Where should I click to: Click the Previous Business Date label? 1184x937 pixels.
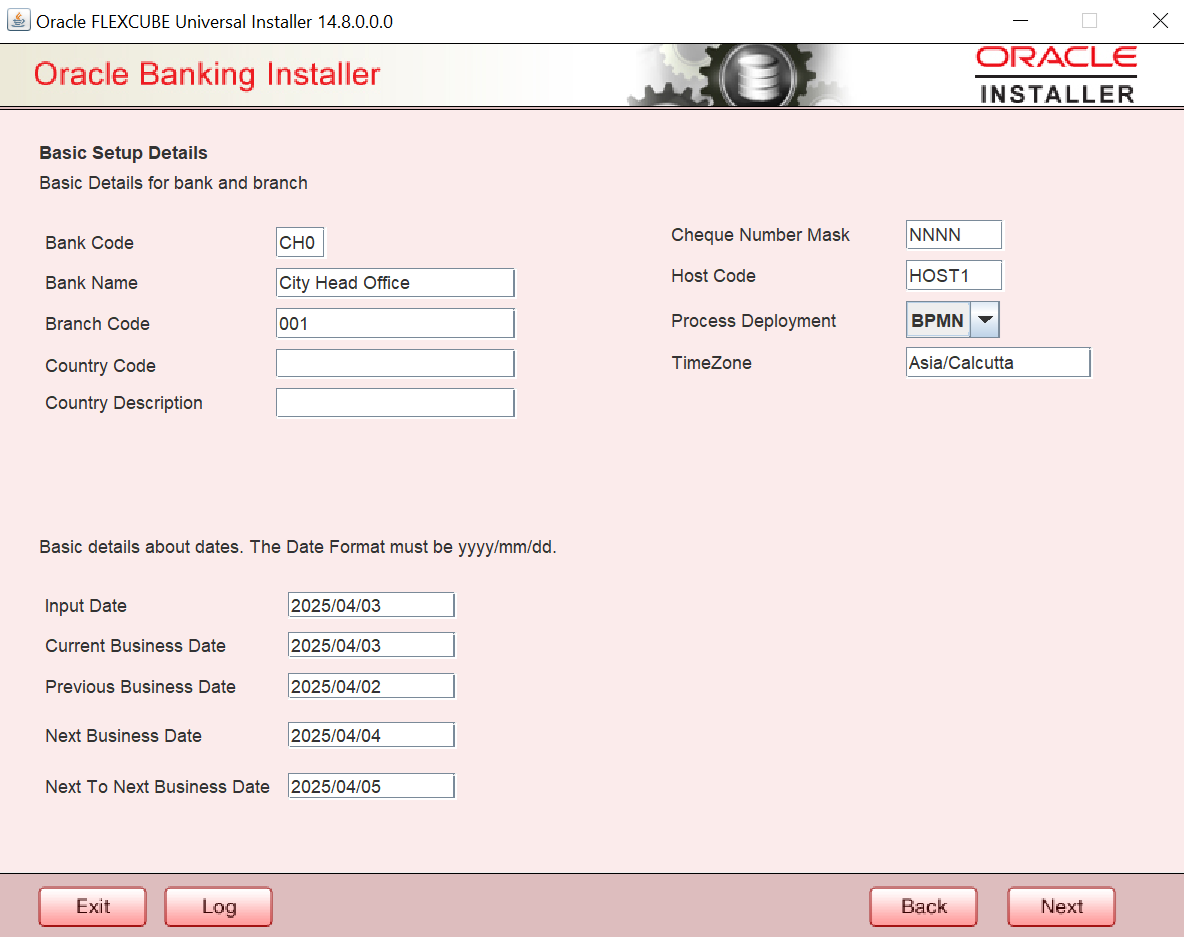coord(140,686)
